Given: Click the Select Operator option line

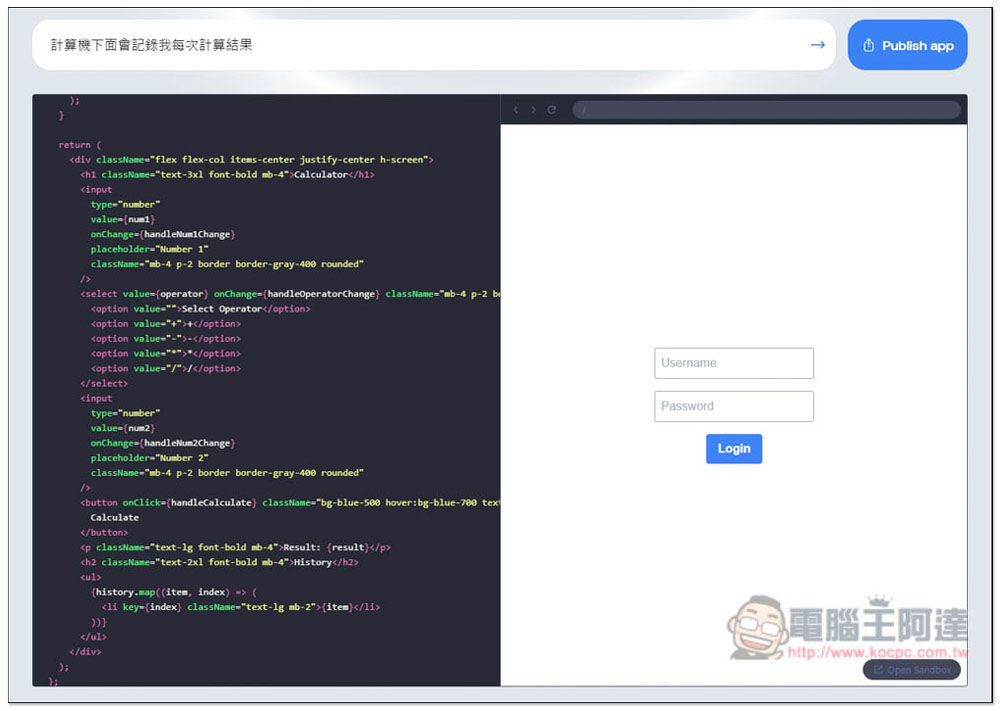Looking at the screenshot, I should 200,309.
